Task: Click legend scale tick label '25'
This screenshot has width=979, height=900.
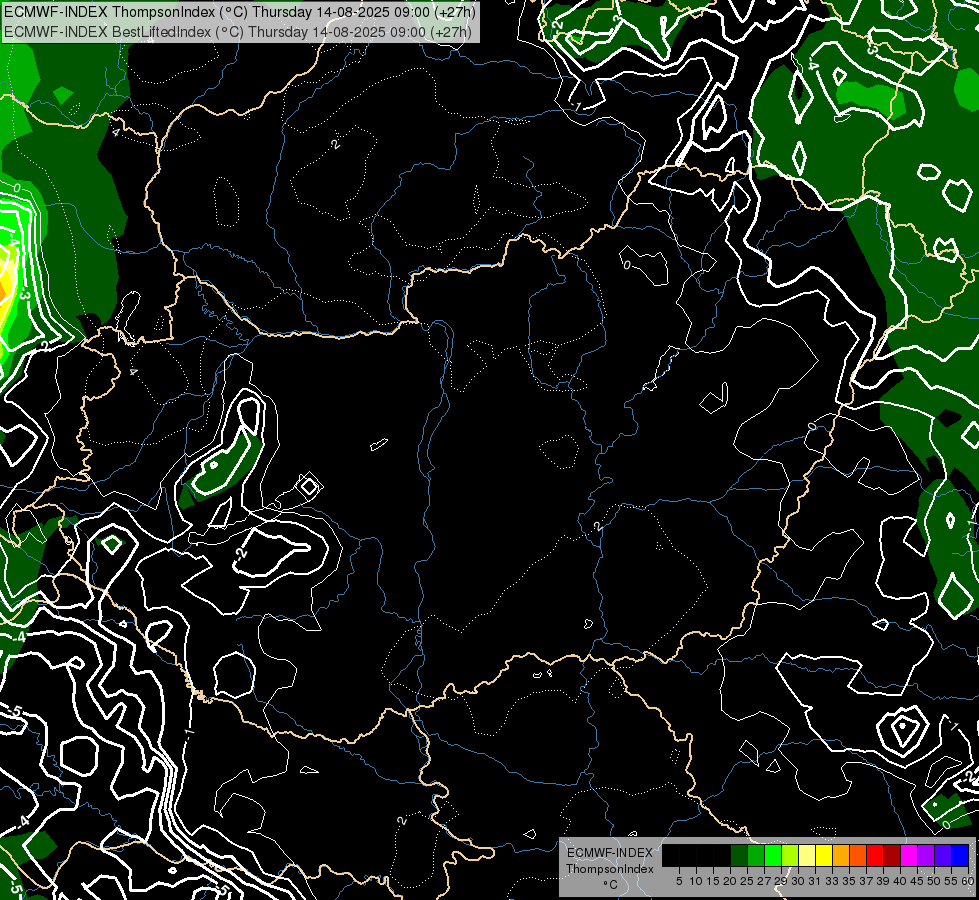Action: (747, 881)
